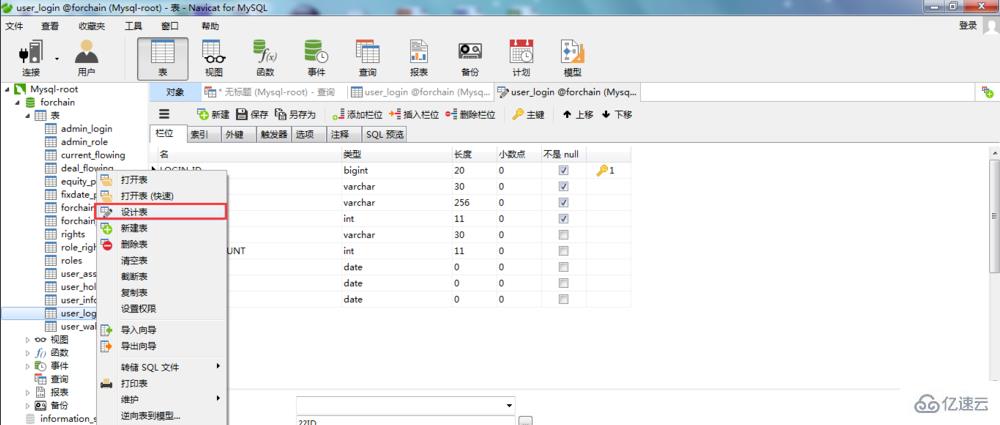Toggle 不是 null for the bigint row
This screenshot has width=1000, height=425.
click(563, 170)
